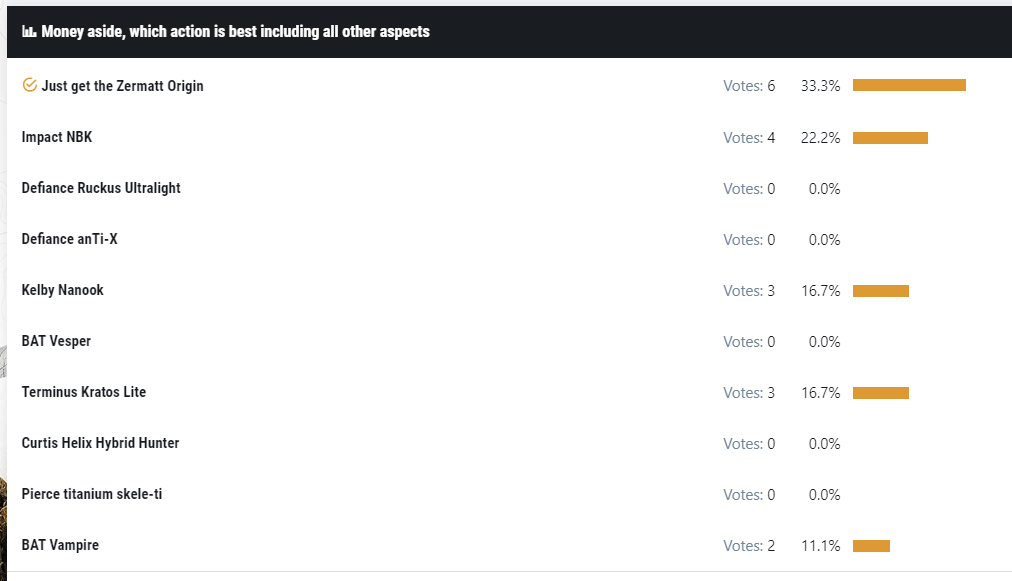
Task: Select the 'Kelby Nanook' poll option
Action: tap(63, 290)
